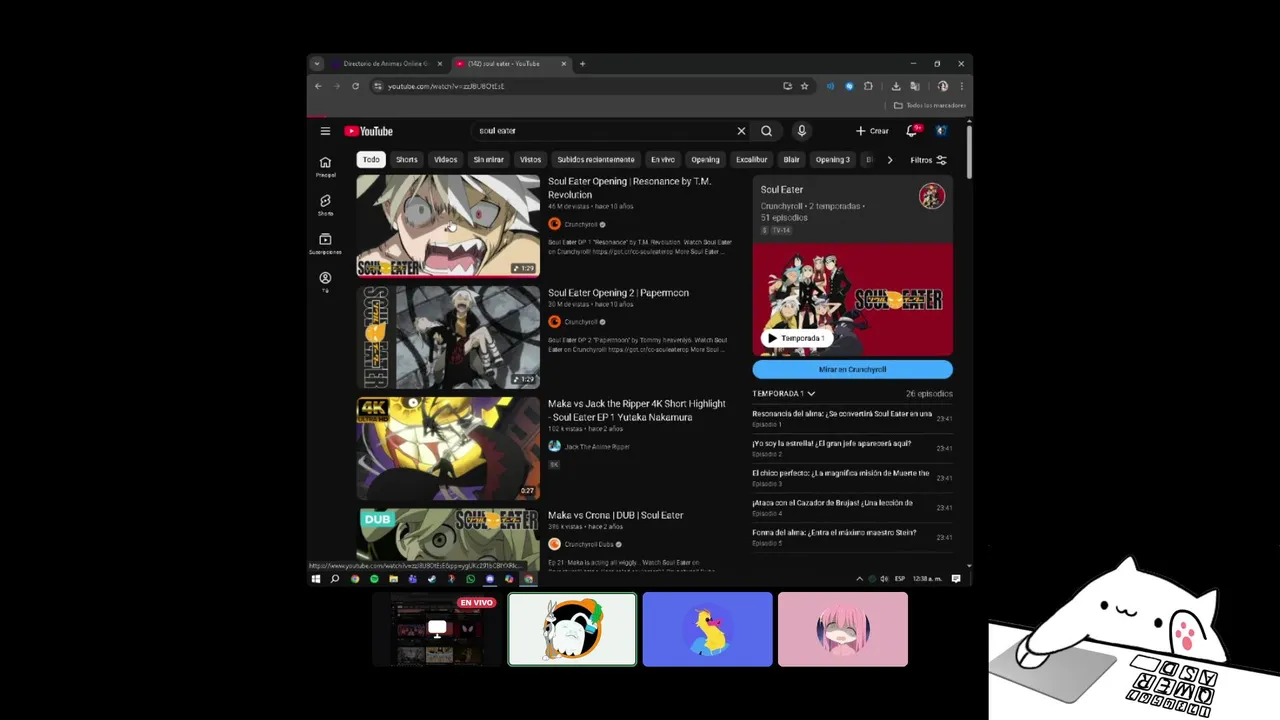Open episode ¿Yo soy la estrella? row
Image resolution: width=1280 pixels, height=720 pixels.
(852, 448)
